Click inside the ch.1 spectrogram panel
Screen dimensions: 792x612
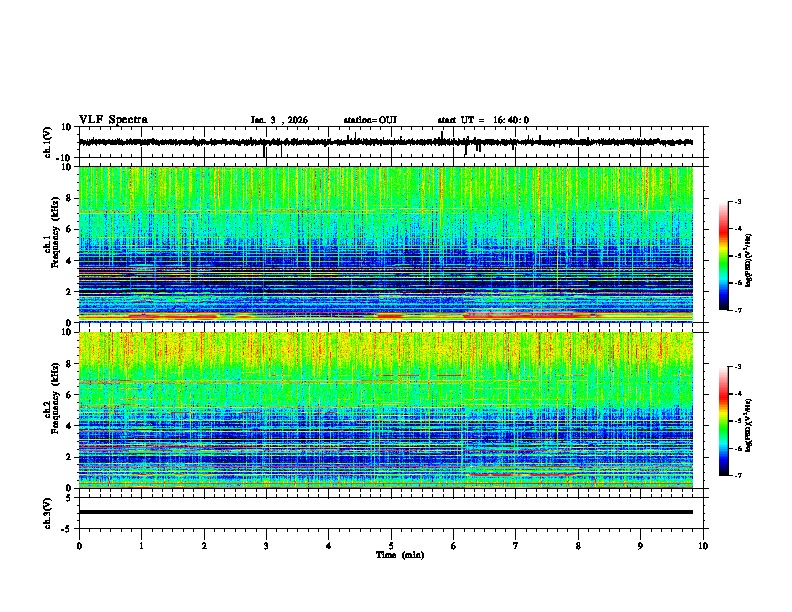point(386,244)
